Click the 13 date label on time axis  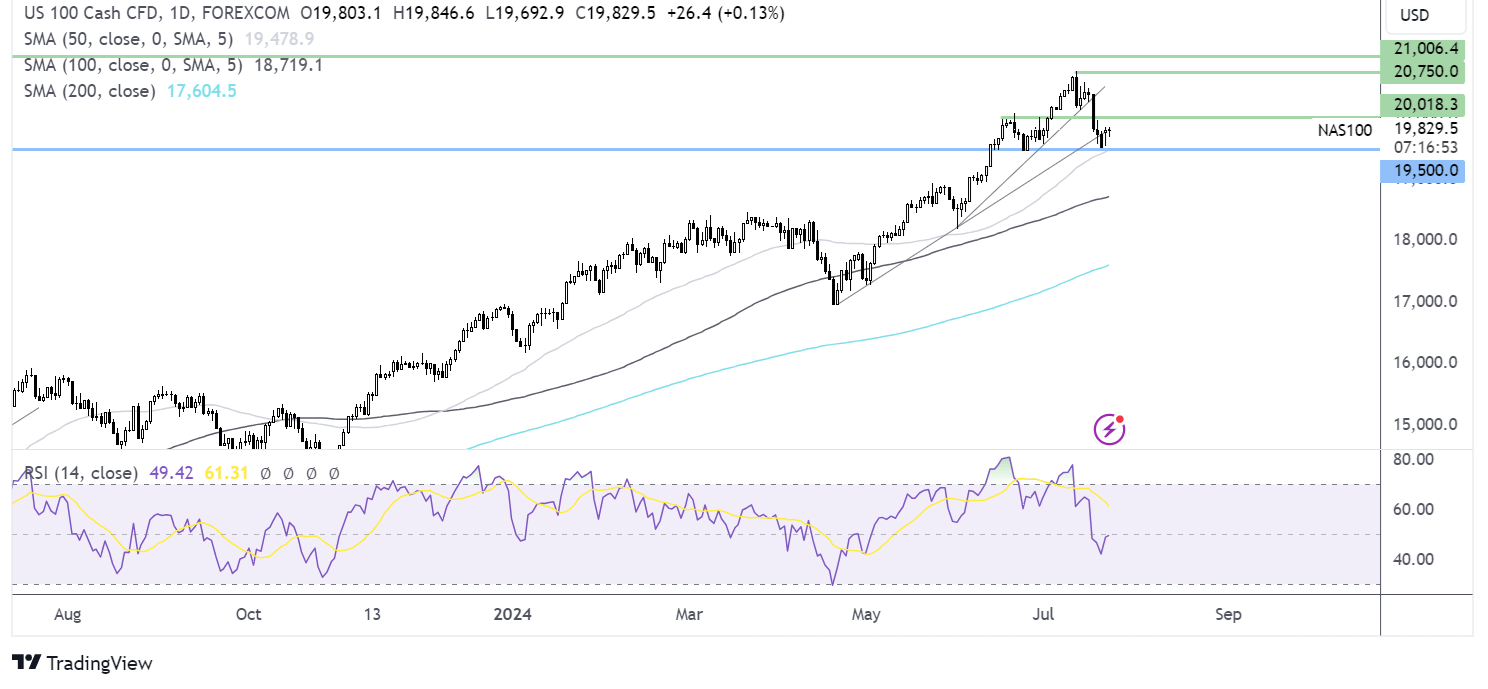(373, 614)
